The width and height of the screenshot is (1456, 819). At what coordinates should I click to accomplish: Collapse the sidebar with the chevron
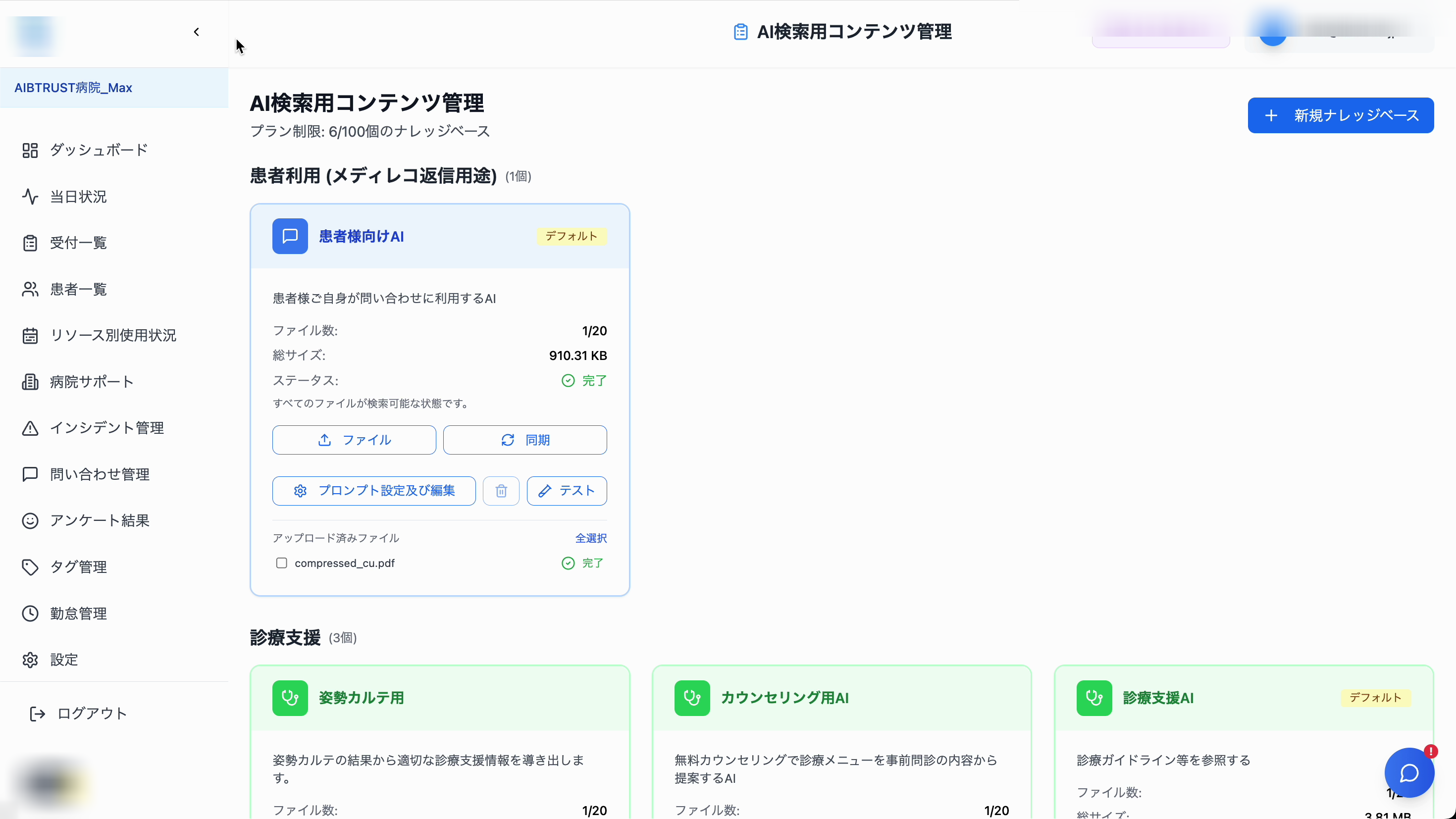tap(196, 32)
